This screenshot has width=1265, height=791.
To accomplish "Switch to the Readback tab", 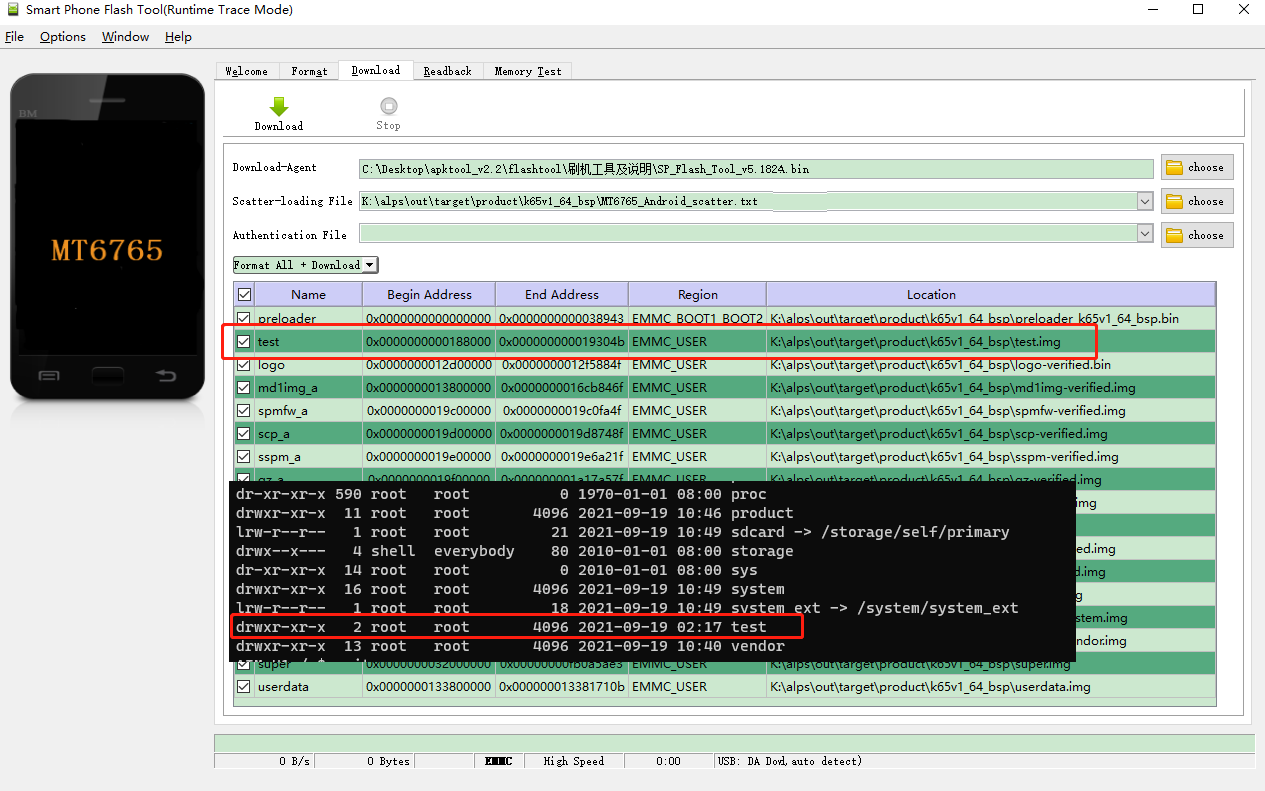I will (447, 70).
